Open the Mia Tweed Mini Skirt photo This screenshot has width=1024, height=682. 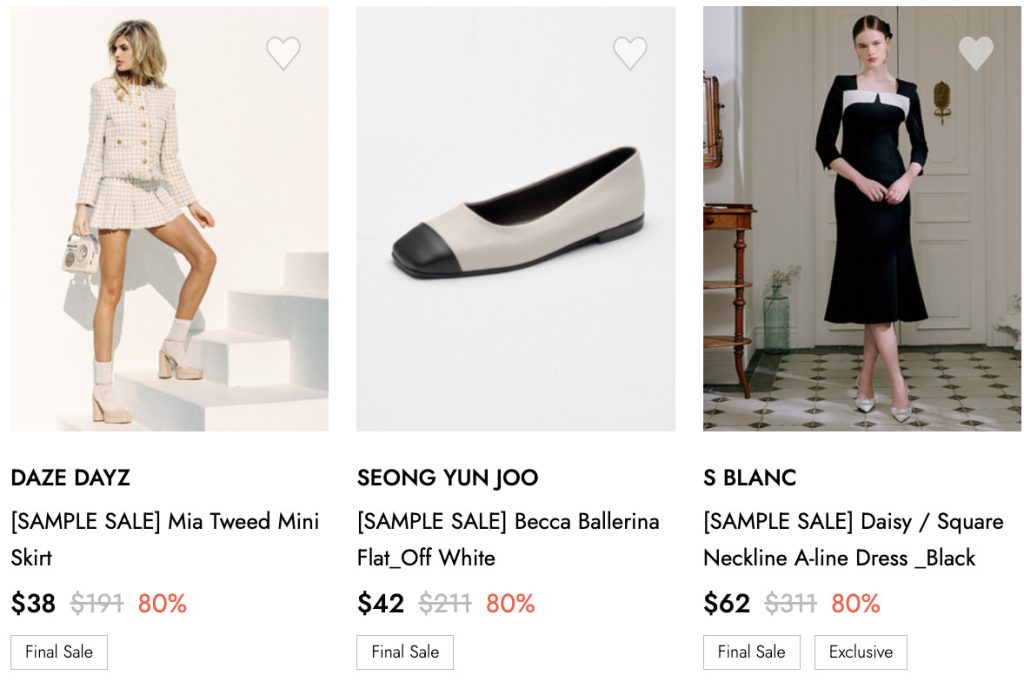pos(169,219)
